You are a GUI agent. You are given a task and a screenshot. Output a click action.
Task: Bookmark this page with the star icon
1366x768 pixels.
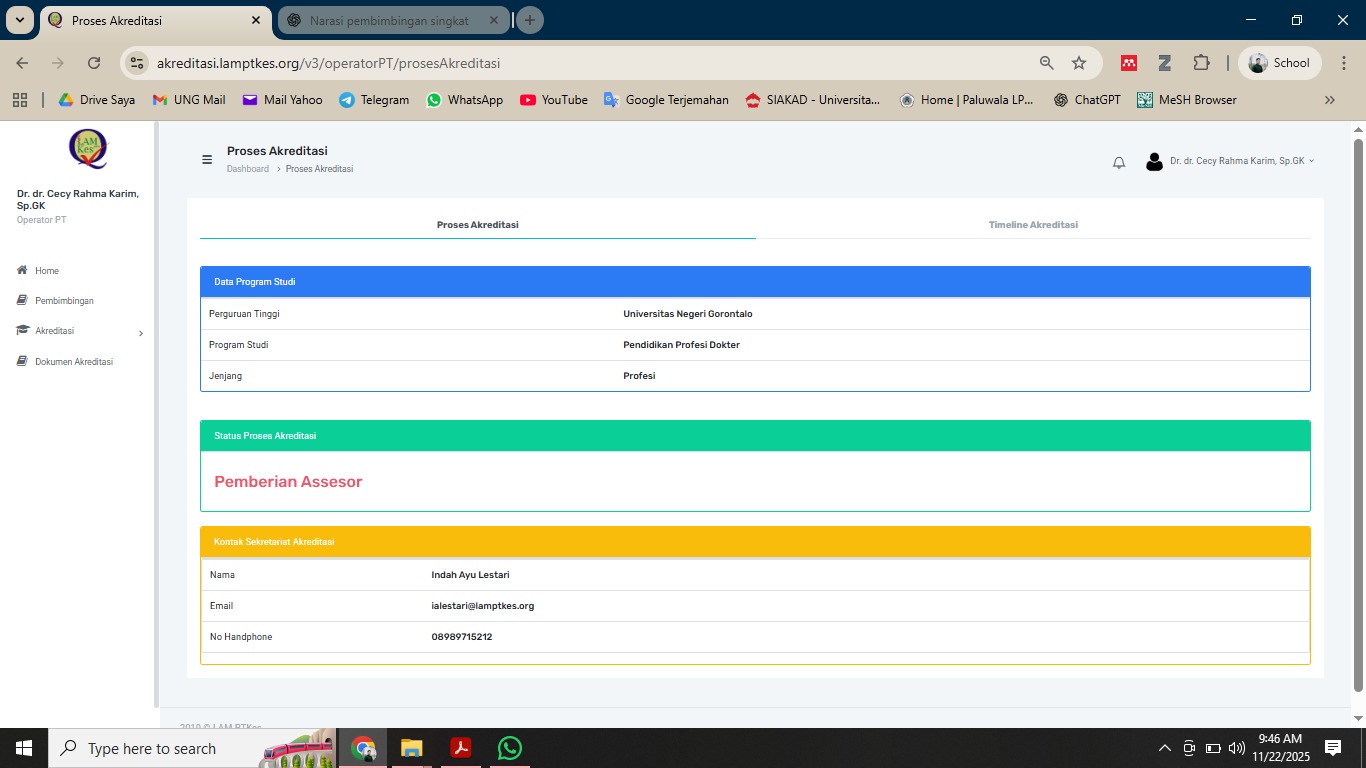(1079, 62)
